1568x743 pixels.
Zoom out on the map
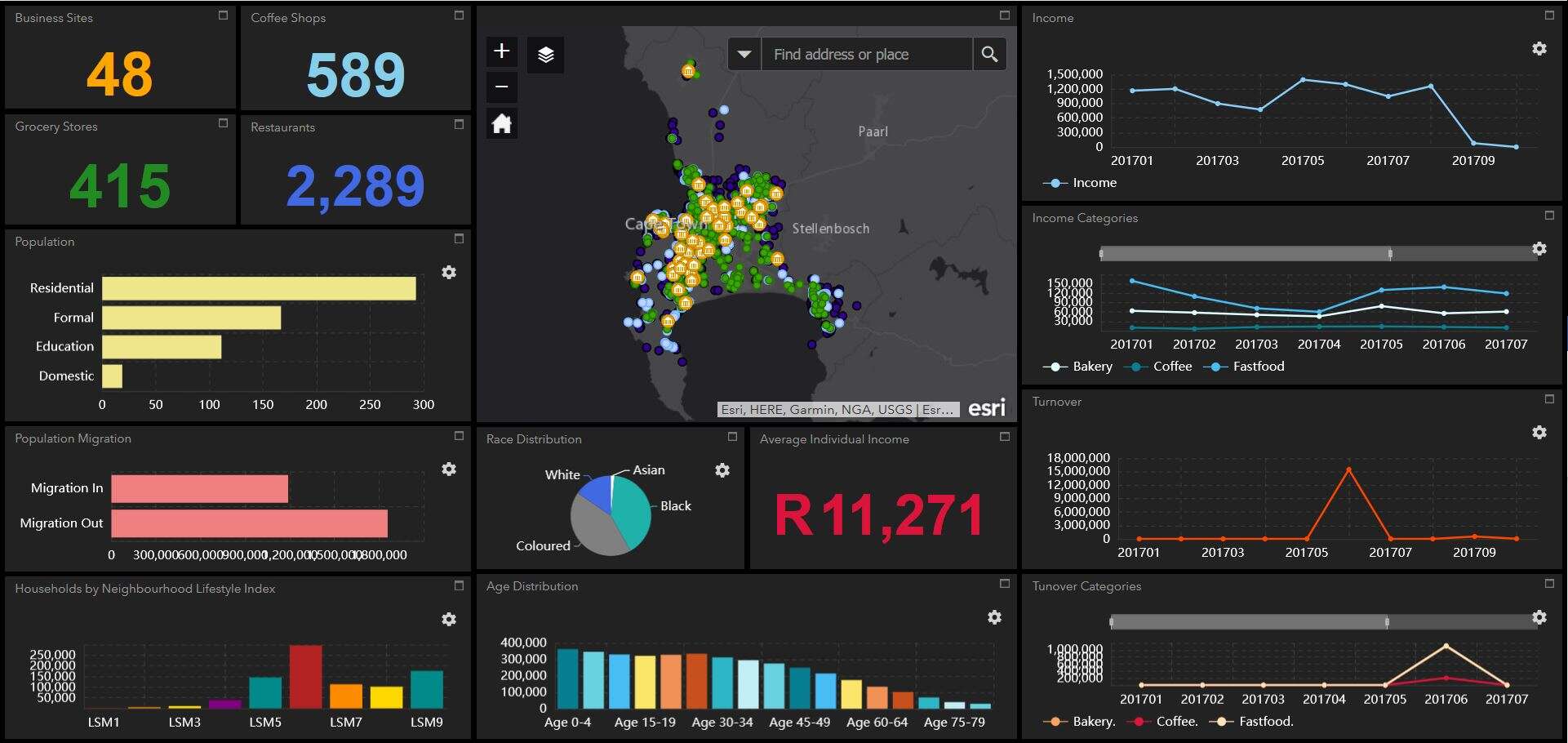click(x=501, y=87)
